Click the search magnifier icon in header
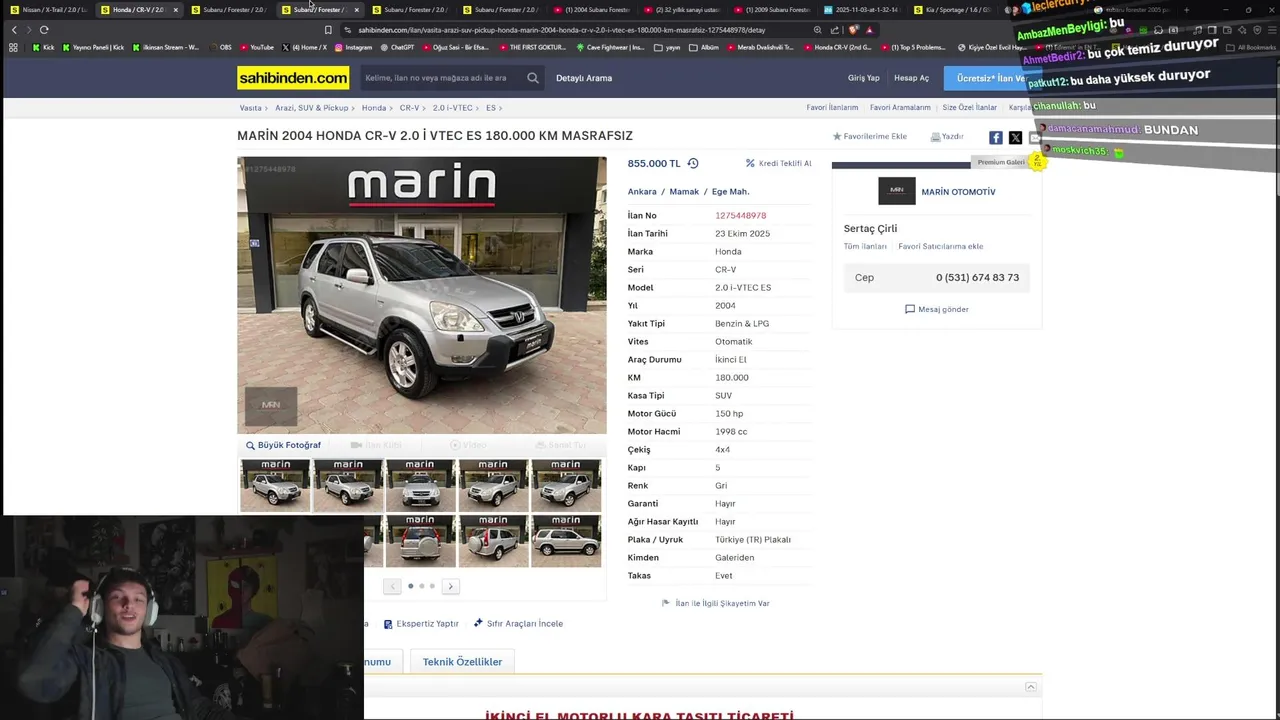This screenshot has width=1280, height=720. [533, 78]
